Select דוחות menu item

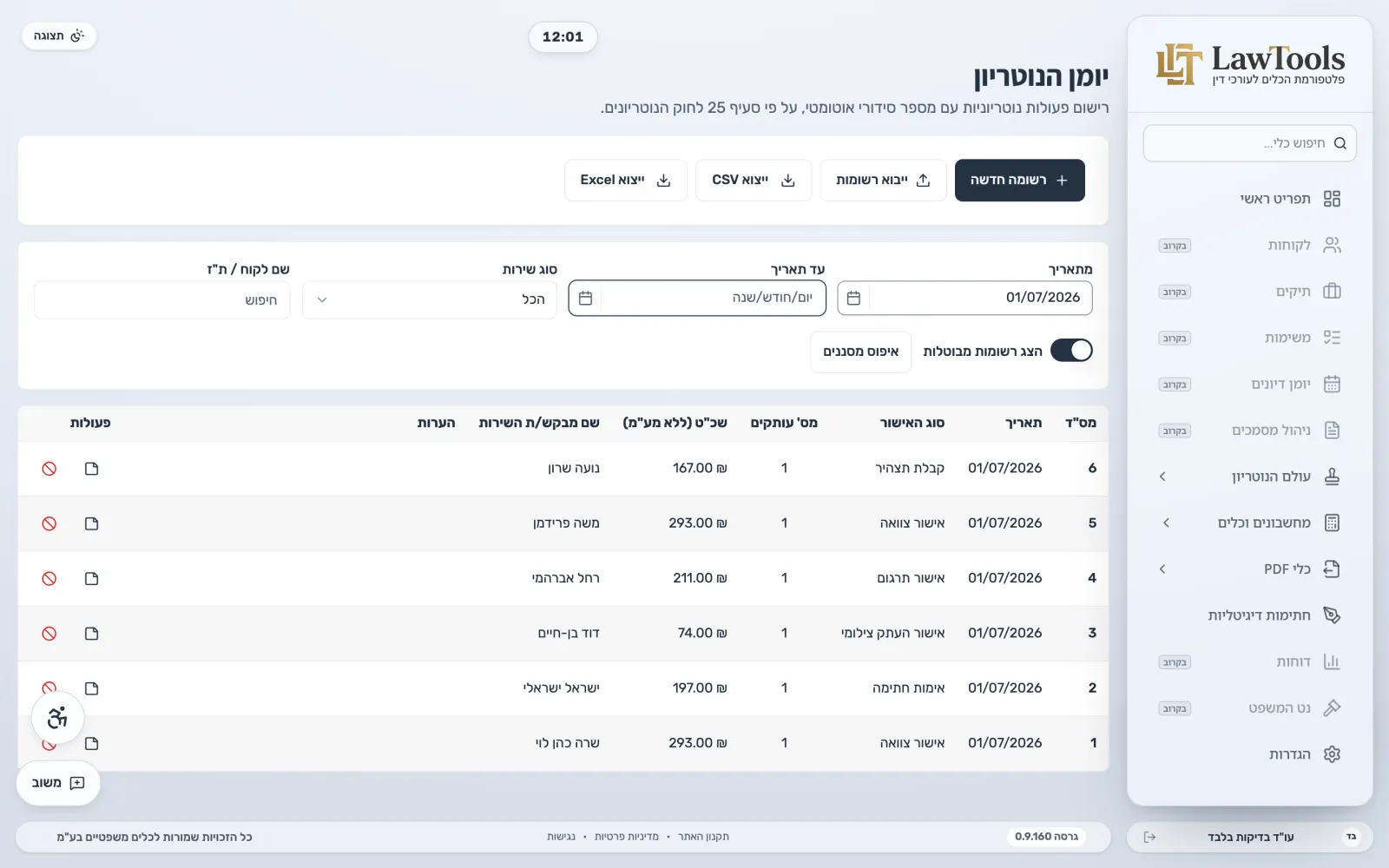[1250, 661]
